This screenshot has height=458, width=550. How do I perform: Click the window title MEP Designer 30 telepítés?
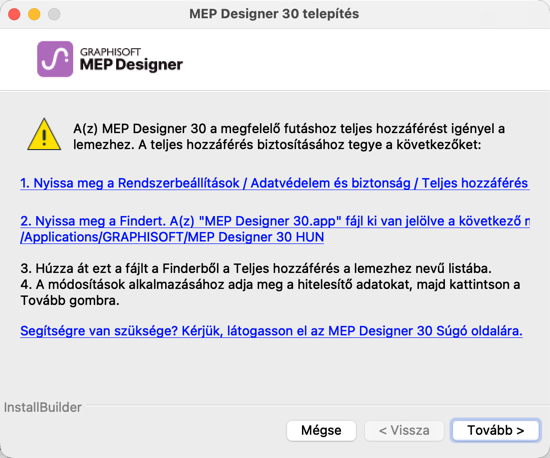(x=274, y=14)
